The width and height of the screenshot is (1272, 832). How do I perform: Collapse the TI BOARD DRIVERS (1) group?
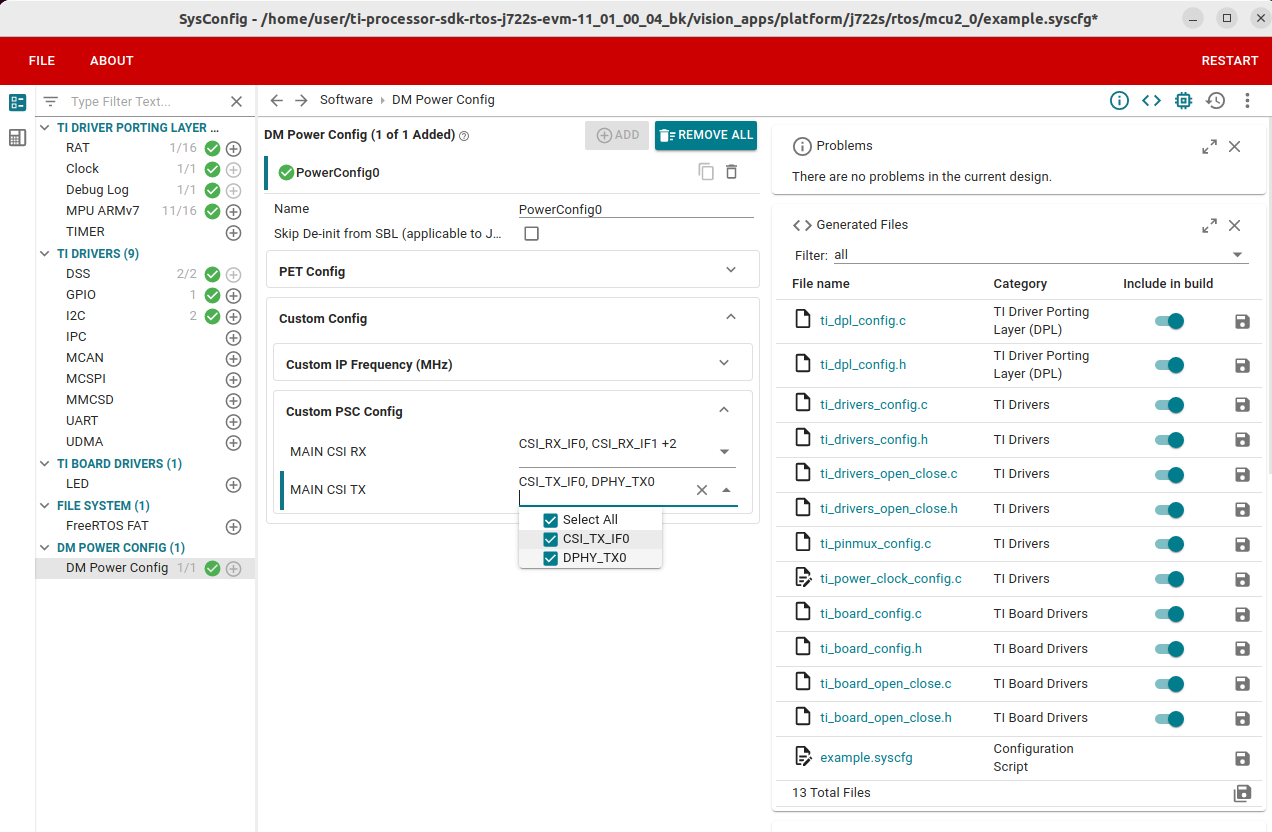[x=46, y=464]
